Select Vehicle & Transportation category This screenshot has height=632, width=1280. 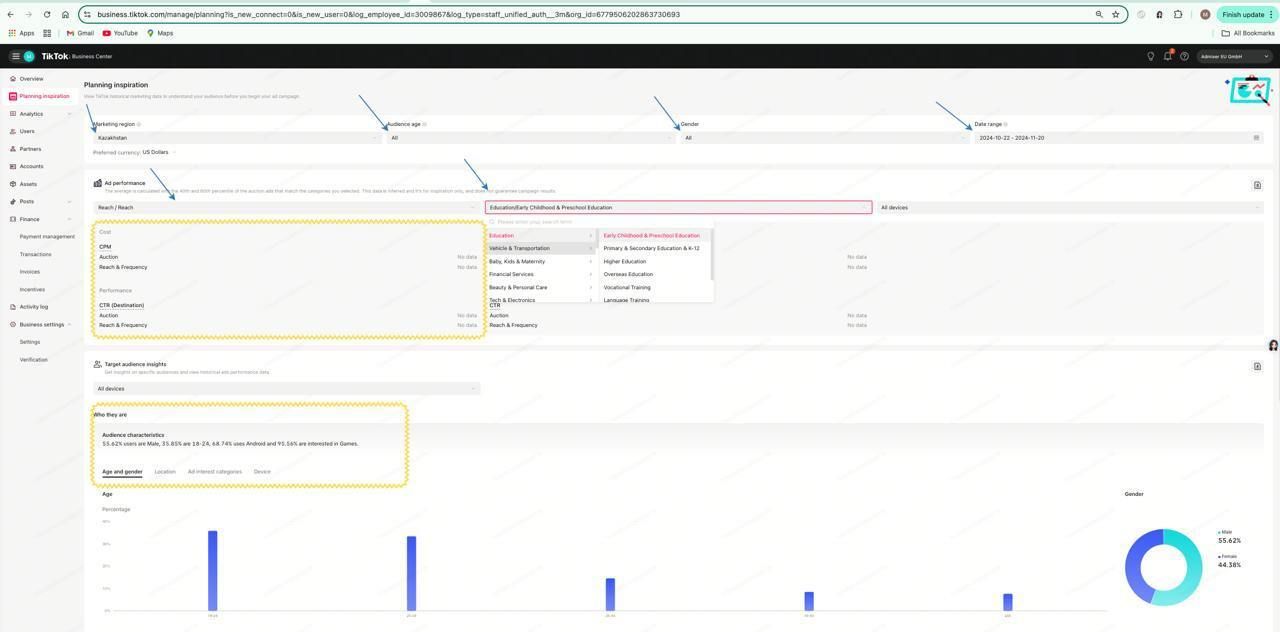click(541, 248)
